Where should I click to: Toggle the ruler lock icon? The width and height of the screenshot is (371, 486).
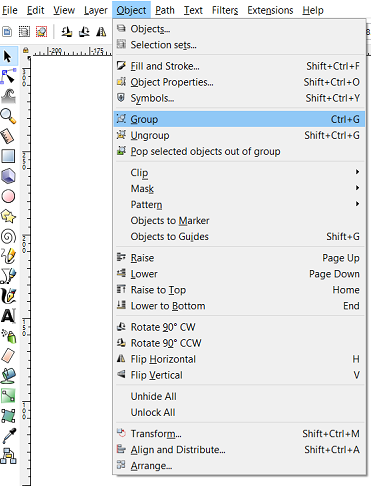tap(25, 50)
